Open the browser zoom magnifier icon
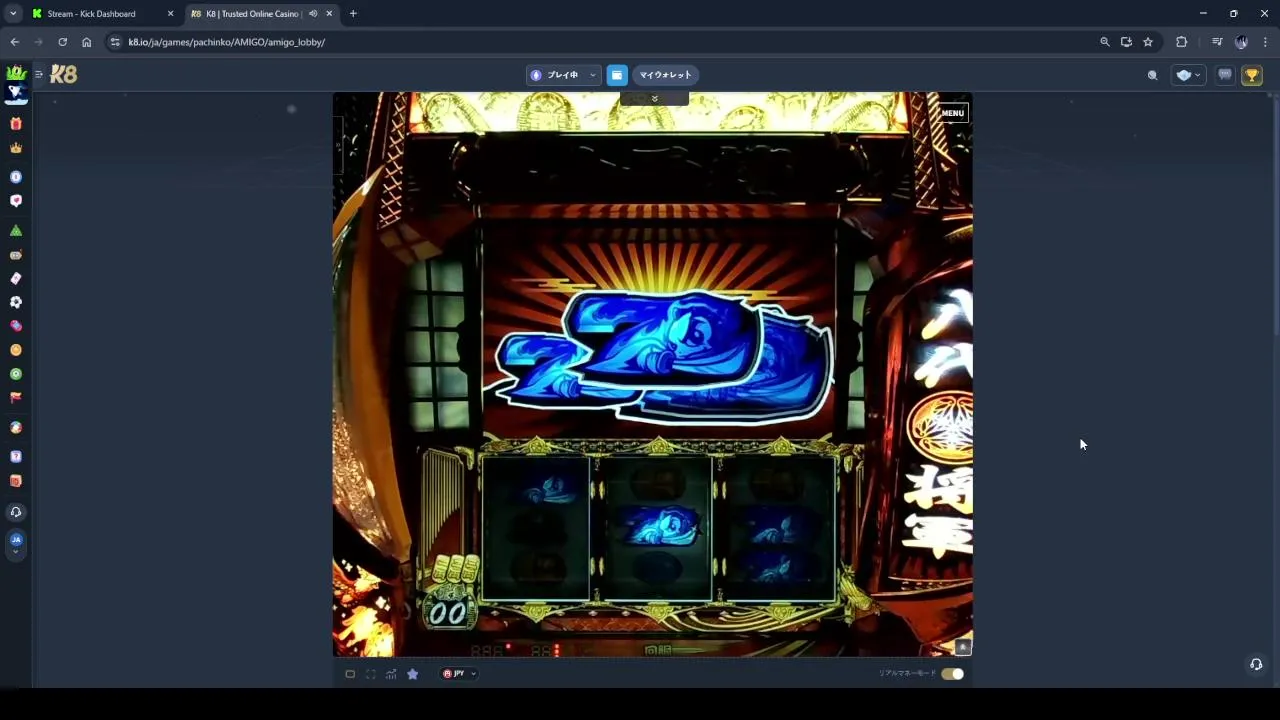Screen dimensions: 1280x720 point(1105,42)
